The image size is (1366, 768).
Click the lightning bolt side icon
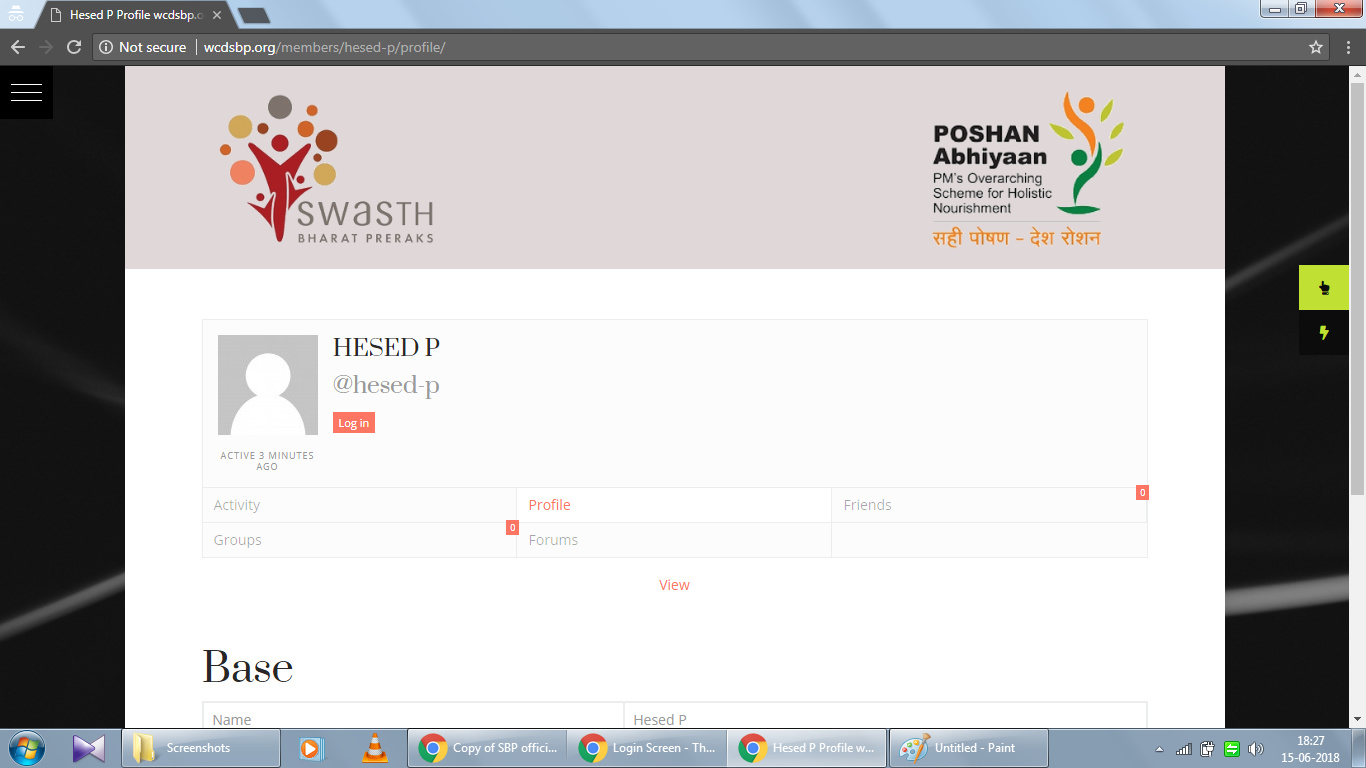click(x=1323, y=332)
